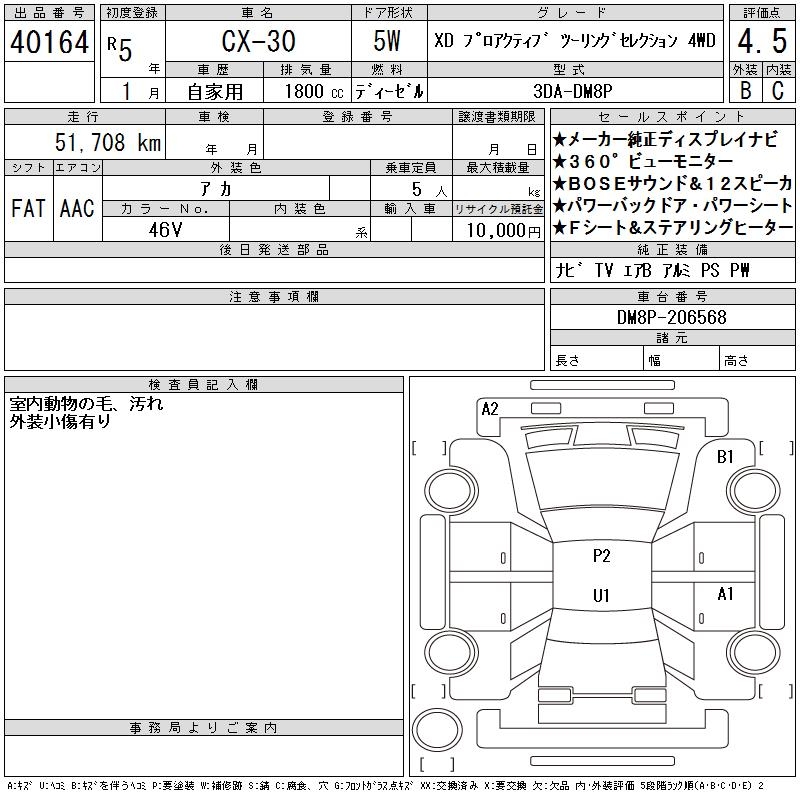Click the mileage value 51,708 km
Viewport: 800px width, 800px height.
coord(104,143)
